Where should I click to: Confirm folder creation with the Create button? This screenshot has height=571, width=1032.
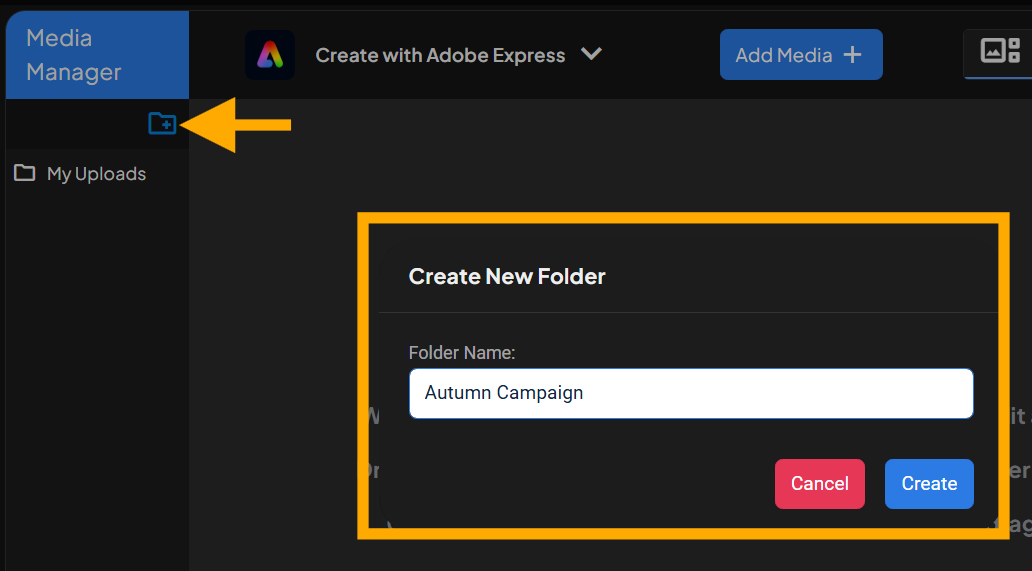point(929,484)
